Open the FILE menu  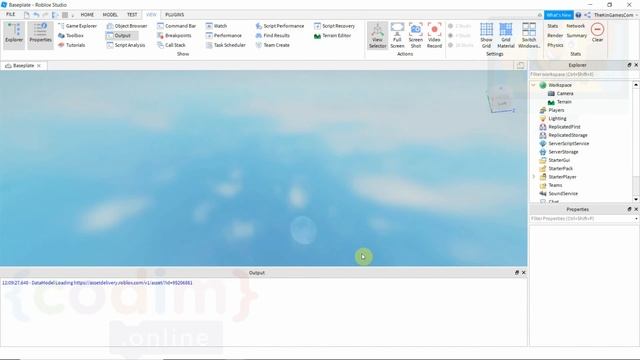11,14
